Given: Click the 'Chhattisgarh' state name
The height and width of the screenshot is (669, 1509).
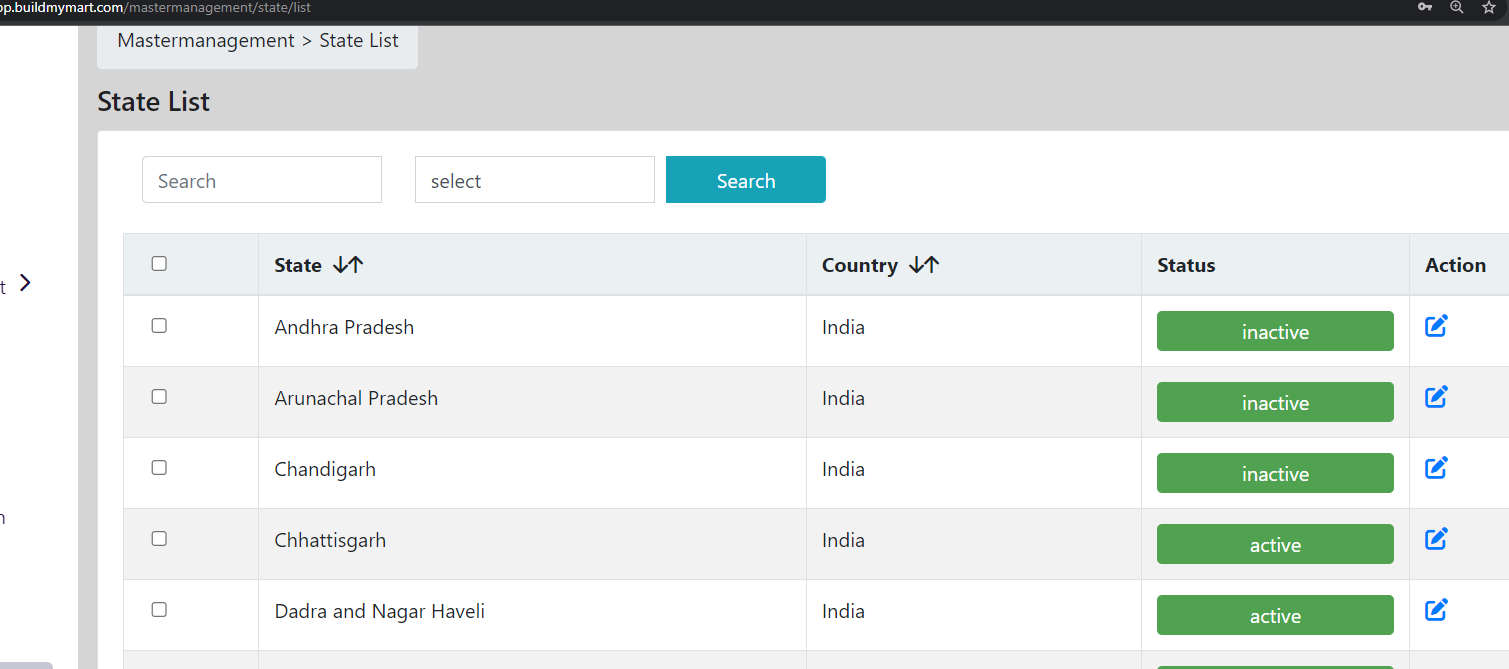Looking at the screenshot, I should pyautogui.click(x=330, y=540).
